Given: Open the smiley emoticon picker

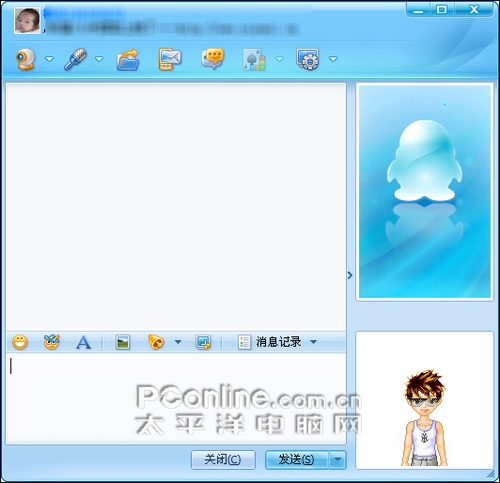Looking at the screenshot, I should [x=20, y=342].
